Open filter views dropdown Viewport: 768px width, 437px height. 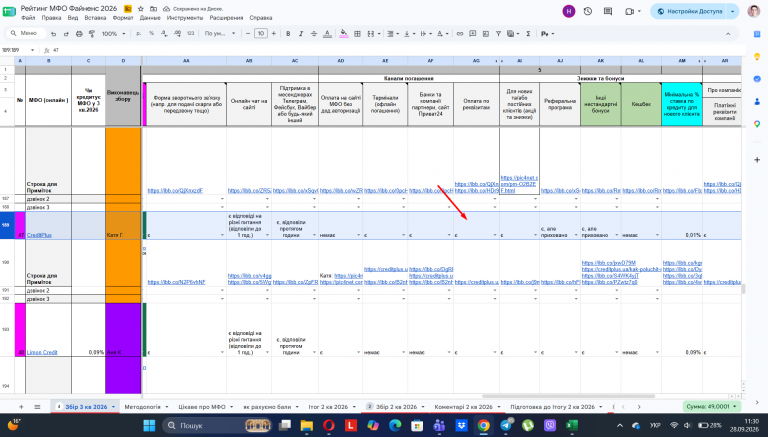pyautogui.click(x=513, y=34)
